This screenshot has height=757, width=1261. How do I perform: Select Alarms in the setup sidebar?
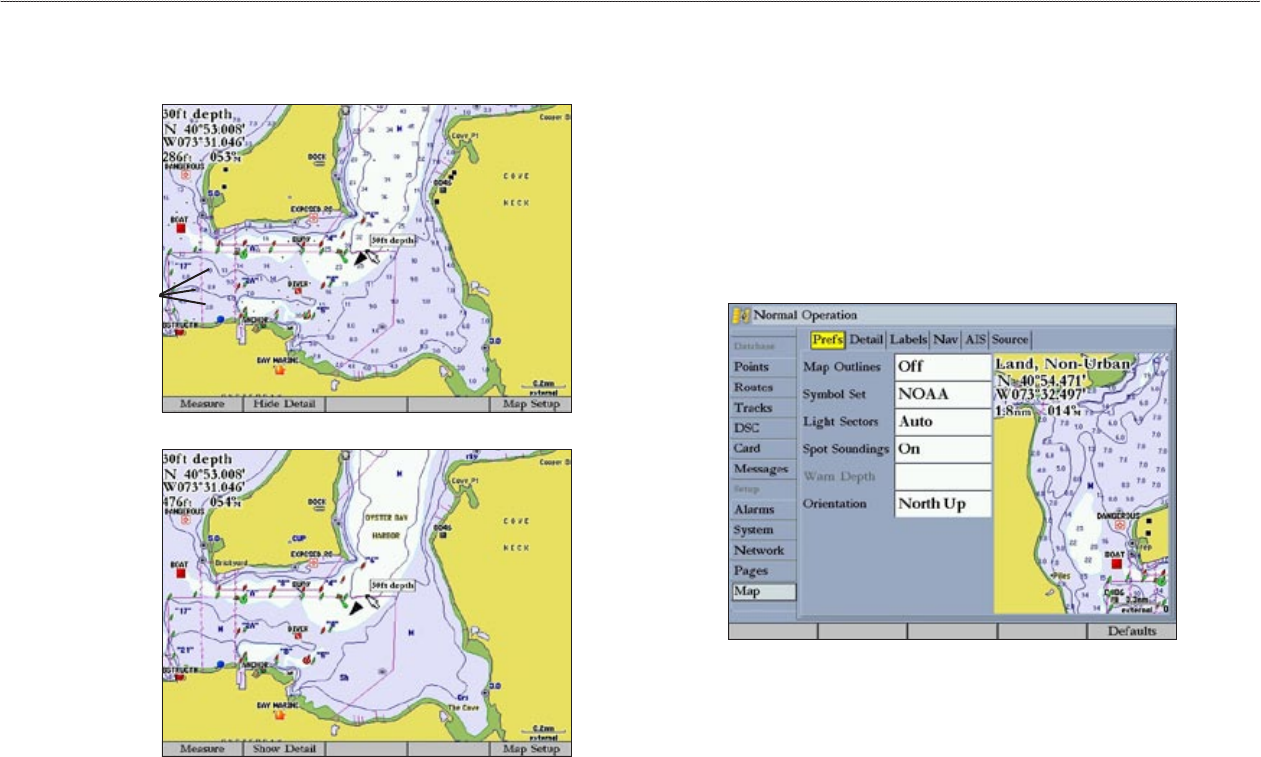762,510
